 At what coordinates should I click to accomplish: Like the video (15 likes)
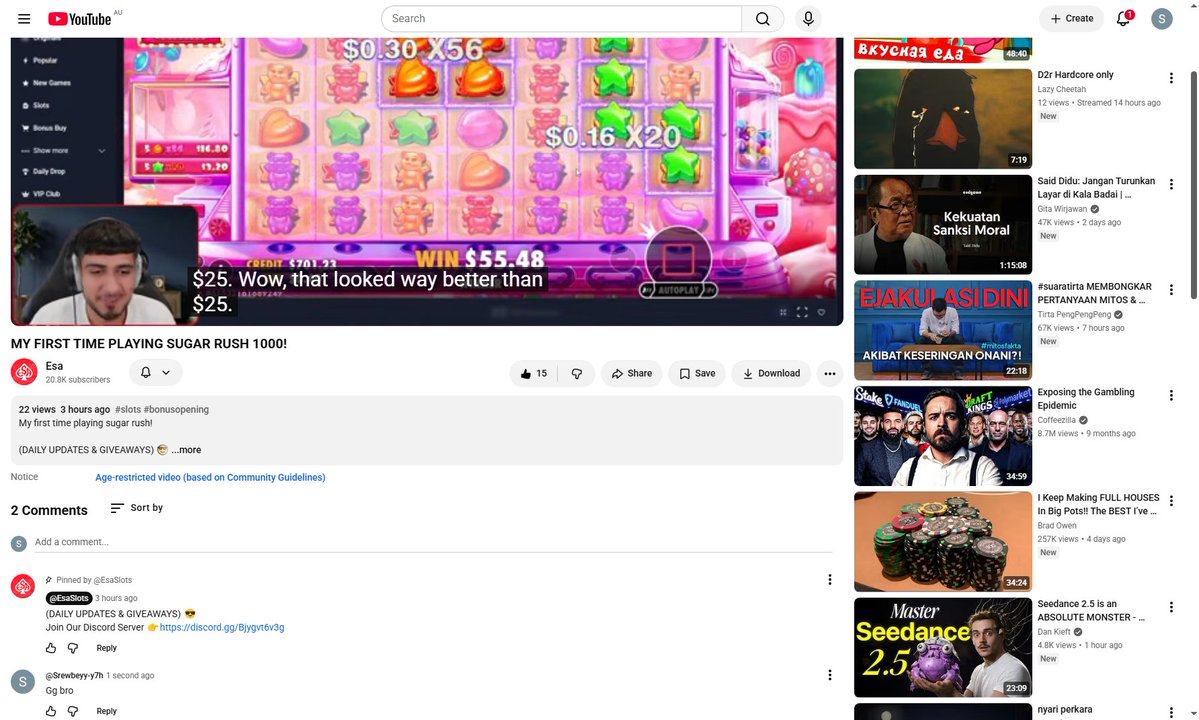[x=534, y=374]
